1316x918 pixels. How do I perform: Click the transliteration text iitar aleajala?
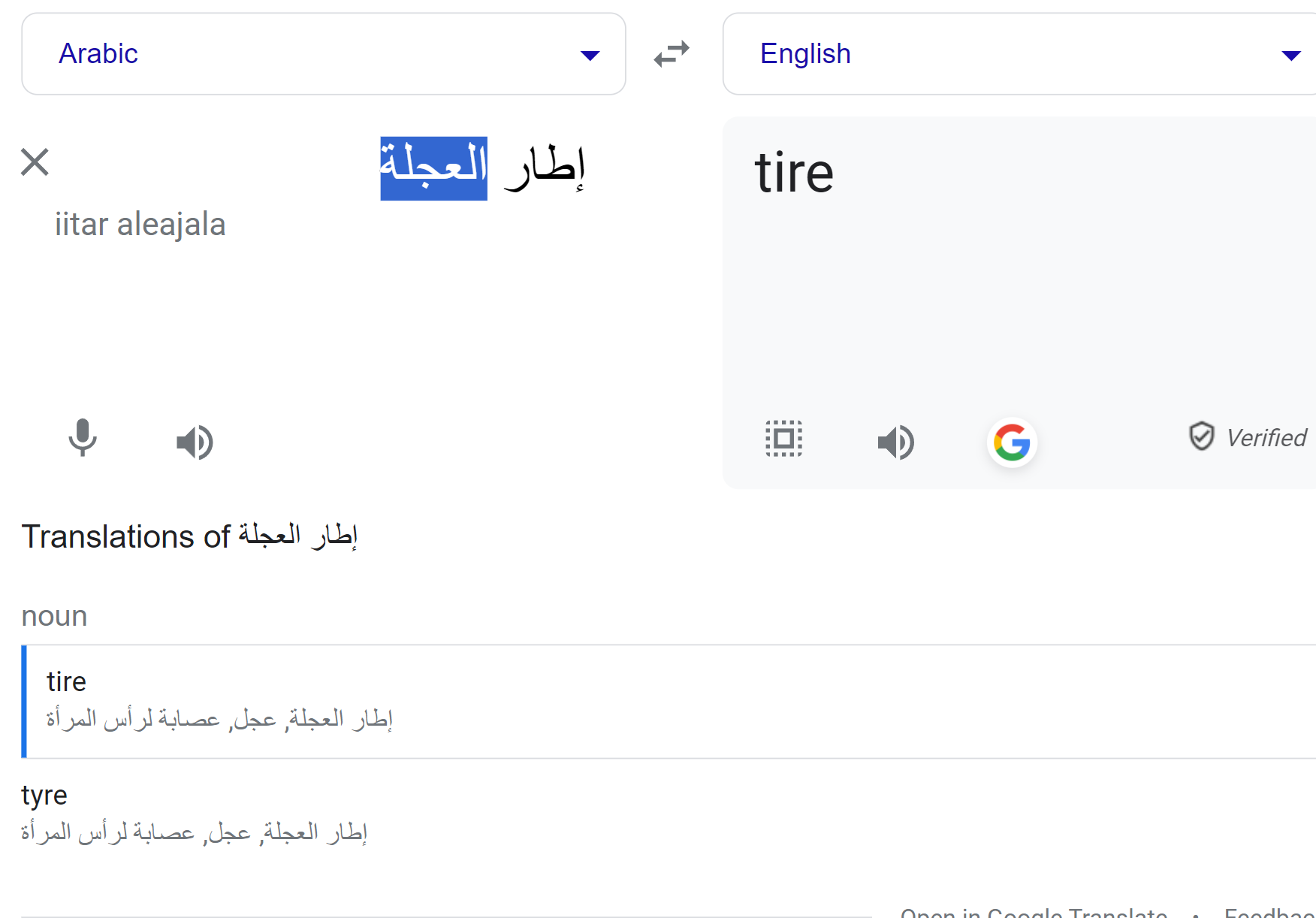pyautogui.click(x=140, y=224)
